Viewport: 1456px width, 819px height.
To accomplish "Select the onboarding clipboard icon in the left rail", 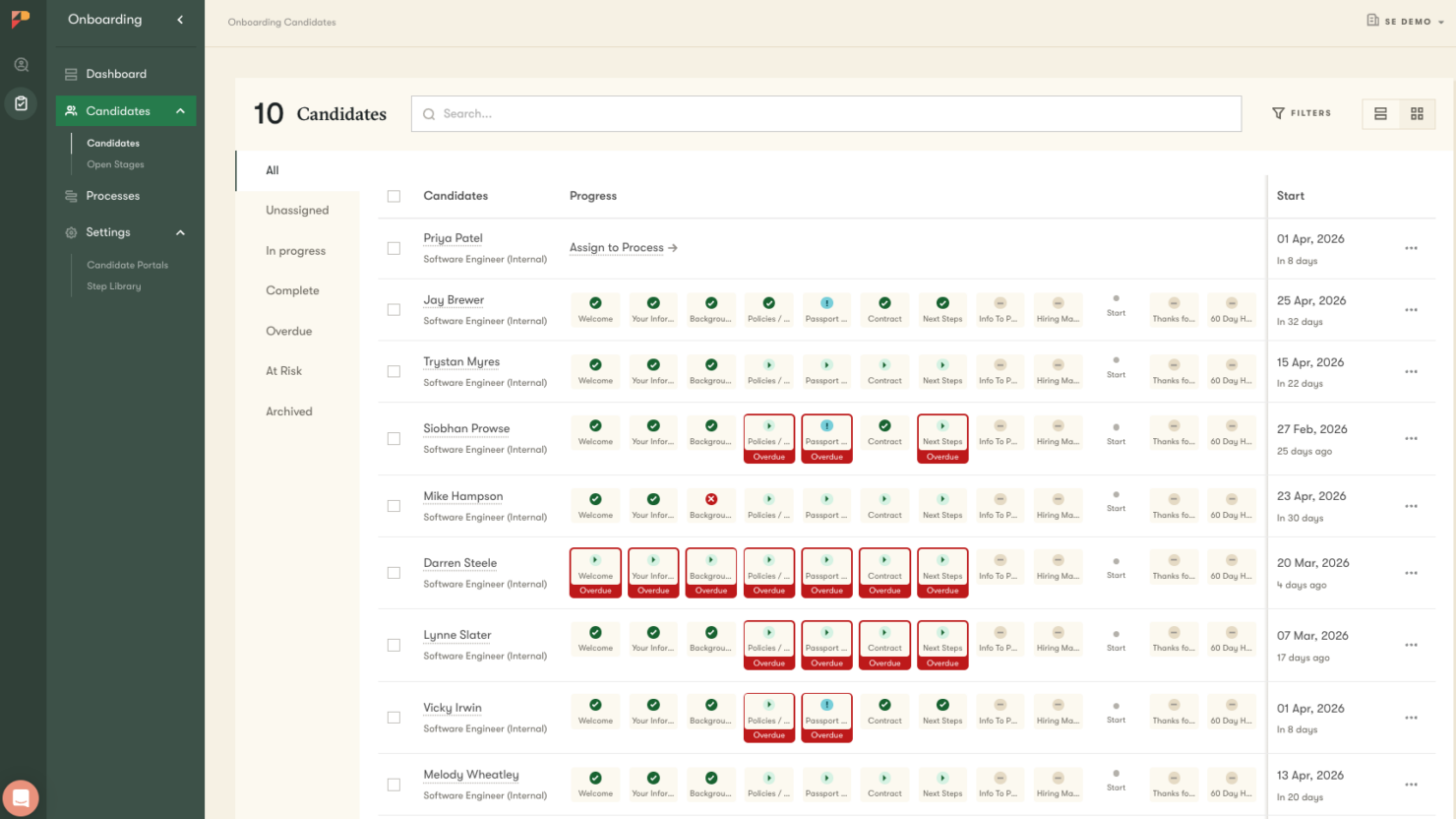I will (x=20, y=102).
